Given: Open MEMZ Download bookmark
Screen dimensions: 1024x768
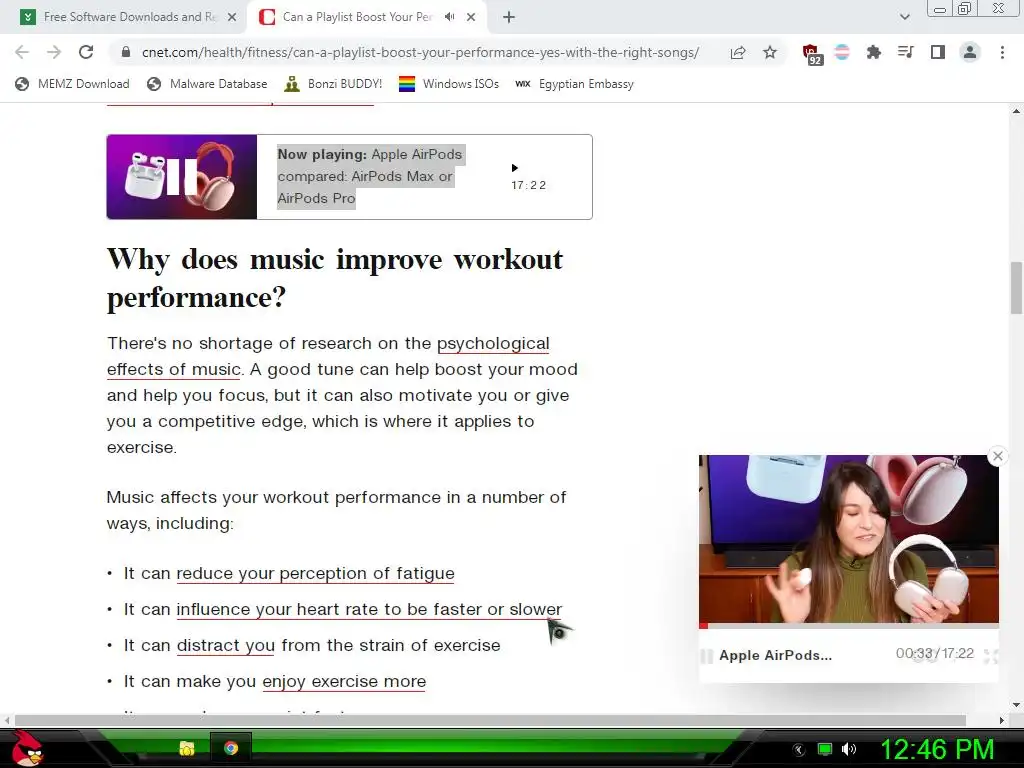Looking at the screenshot, I should pos(72,84).
